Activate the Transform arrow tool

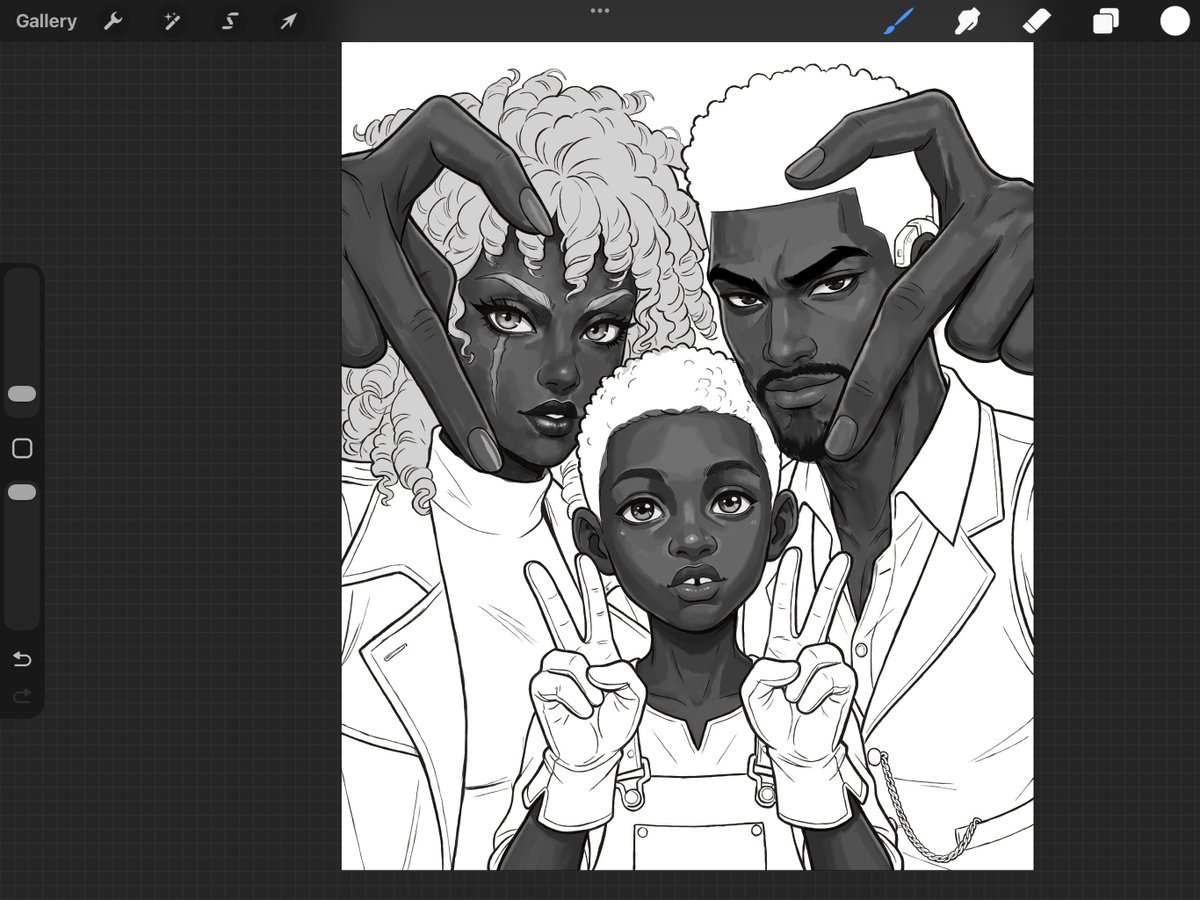pyautogui.click(x=288, y=21)
